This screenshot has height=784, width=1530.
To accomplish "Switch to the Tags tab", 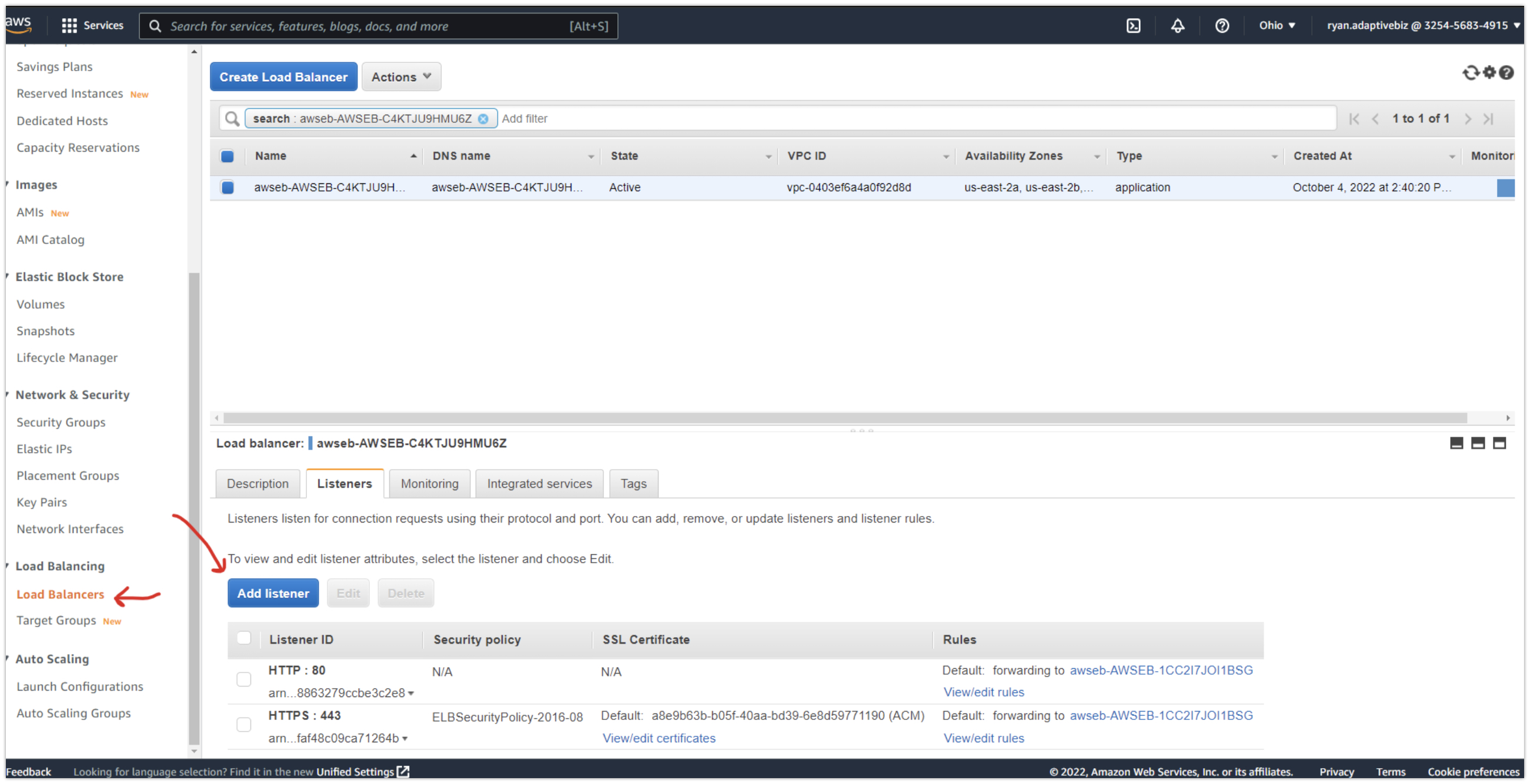I will [633, 484].
